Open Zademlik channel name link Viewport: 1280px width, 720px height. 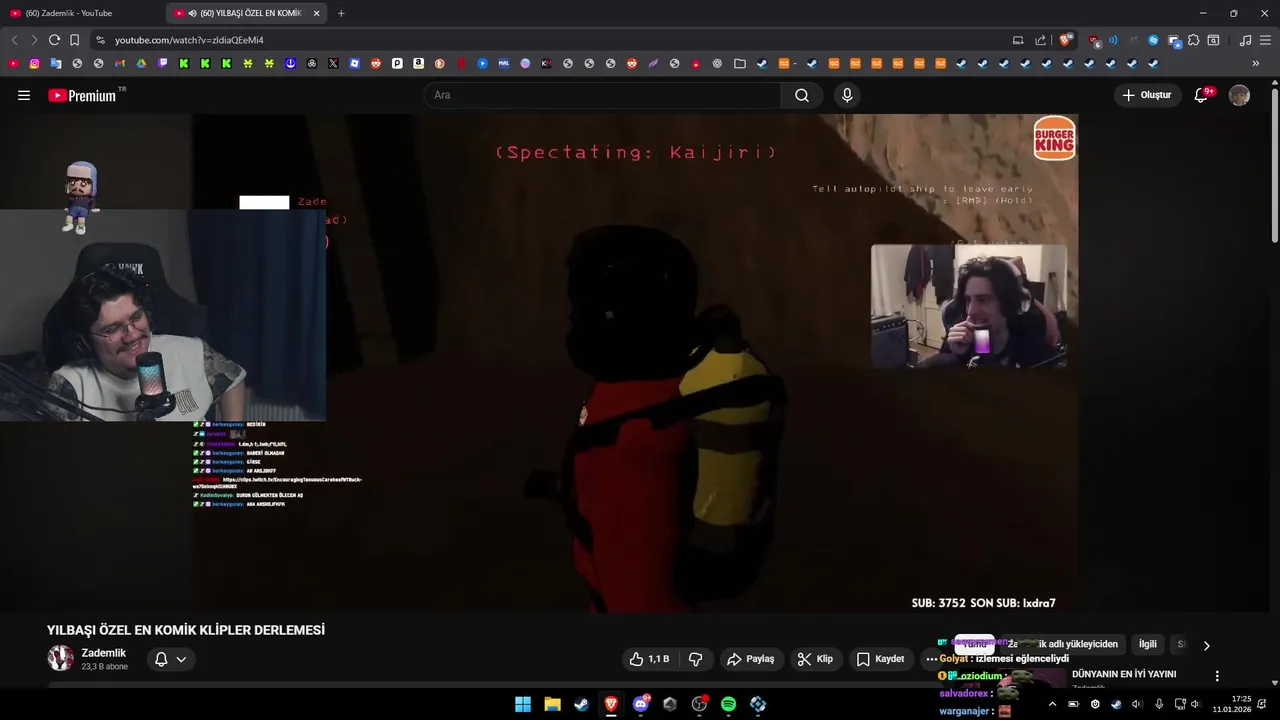click(104, 653)
